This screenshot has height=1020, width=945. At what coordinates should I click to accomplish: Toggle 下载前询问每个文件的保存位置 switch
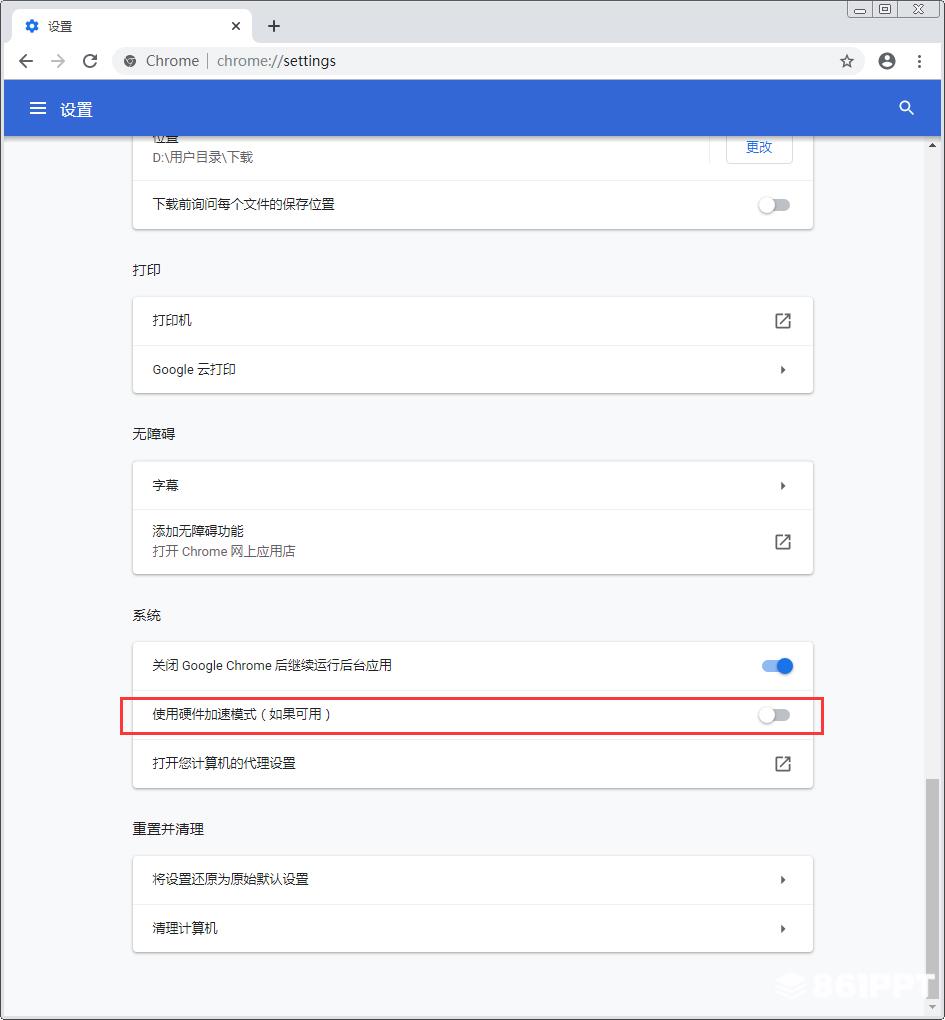tap(774, 206)
